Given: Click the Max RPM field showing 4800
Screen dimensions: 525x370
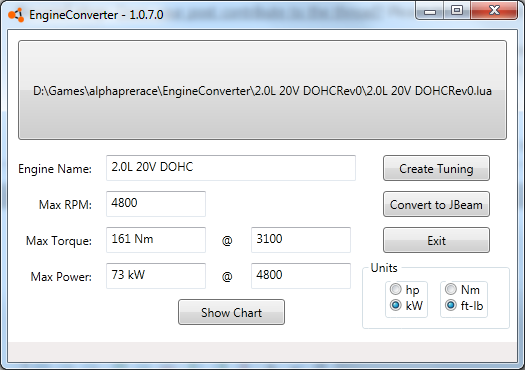Looking at the screenshot, I should point(156,204).
